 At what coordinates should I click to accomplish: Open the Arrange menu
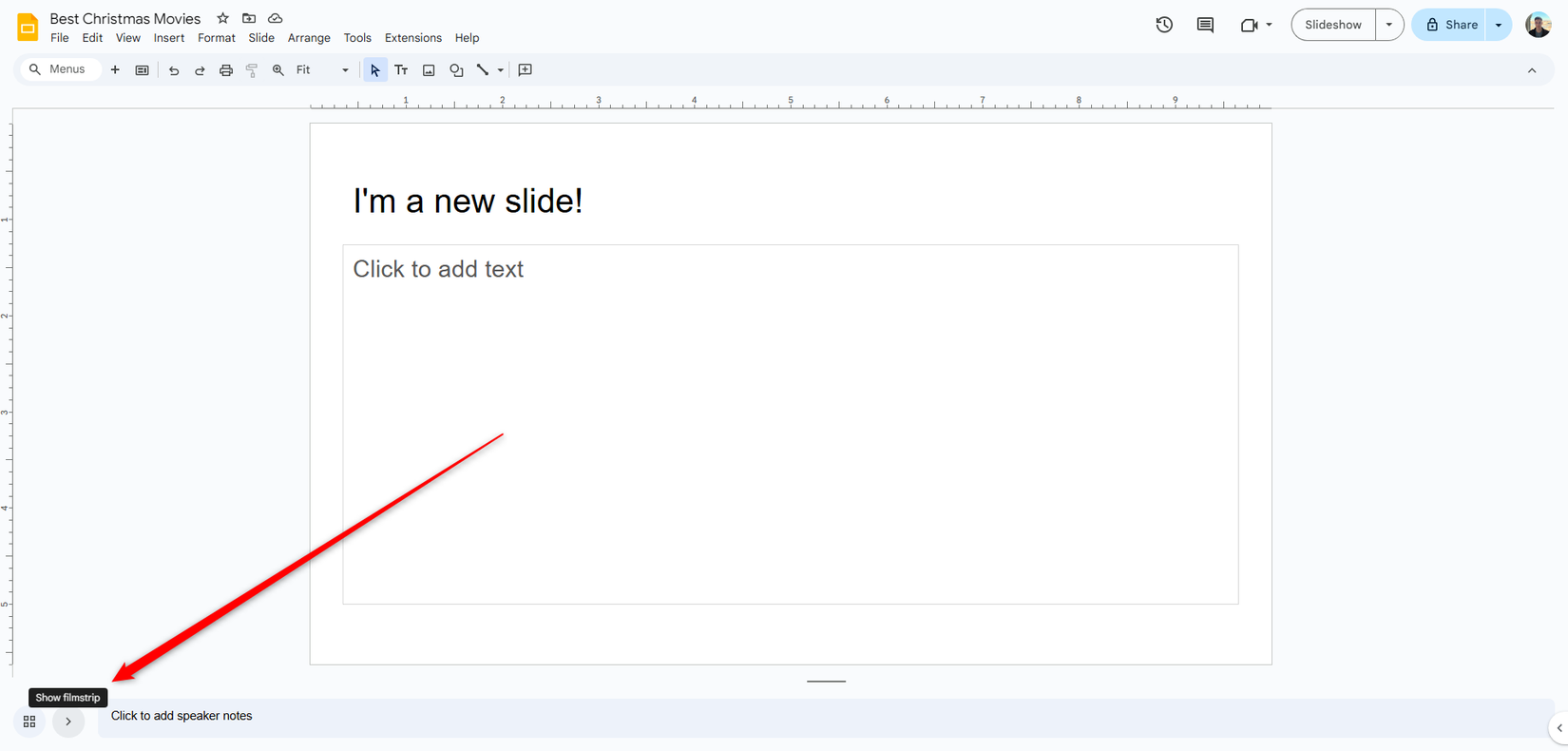309,38
